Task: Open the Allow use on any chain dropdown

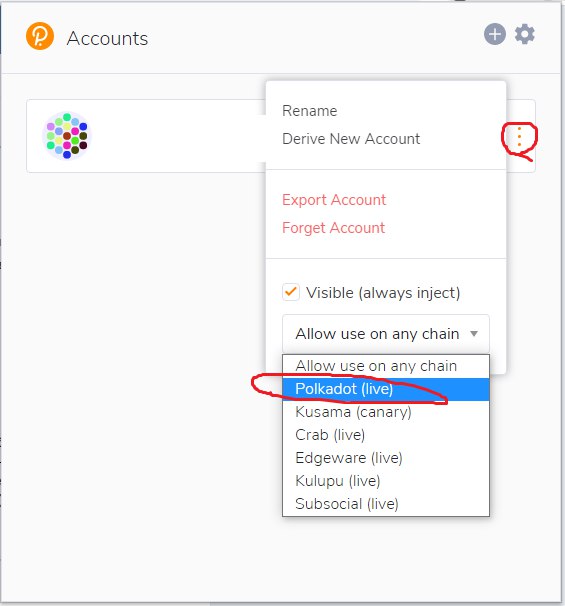Action: coord(386,334)
